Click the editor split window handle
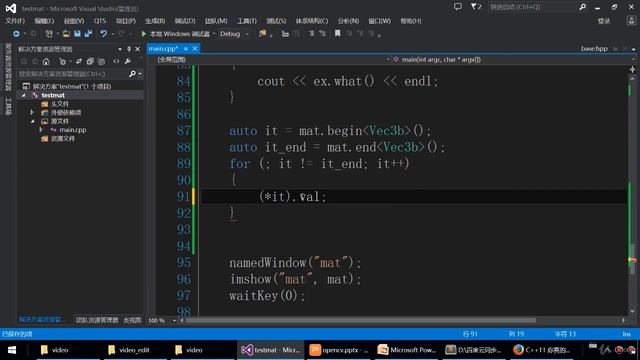640x360 pixels. [x=632, y=70]
